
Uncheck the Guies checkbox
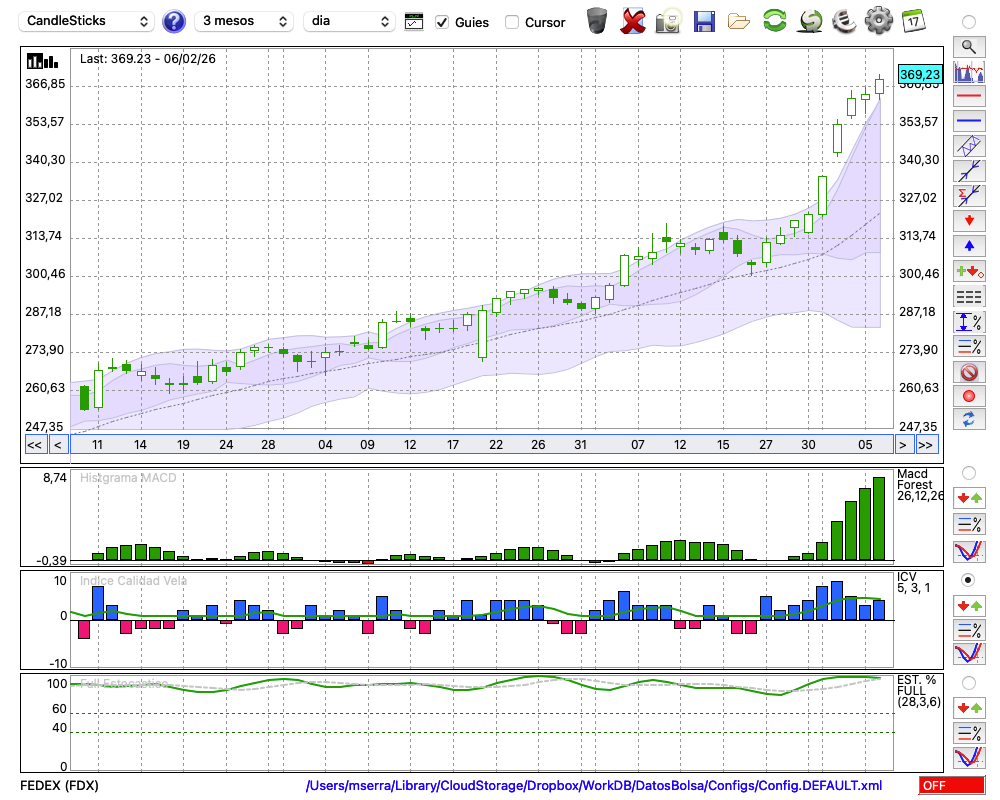pyautogui.click(x=443, y=22)
